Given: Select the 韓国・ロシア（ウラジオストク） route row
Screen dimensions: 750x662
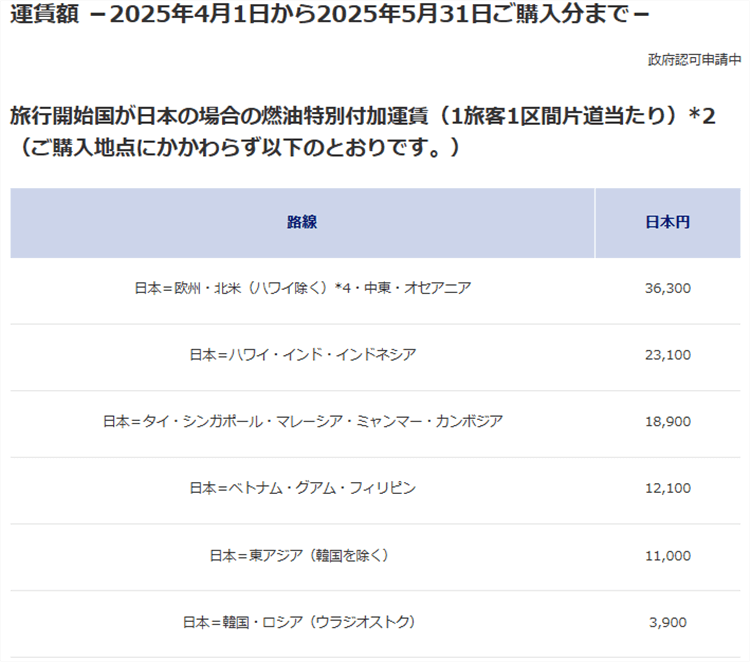Looking at the screenshot, I should 302,622.
